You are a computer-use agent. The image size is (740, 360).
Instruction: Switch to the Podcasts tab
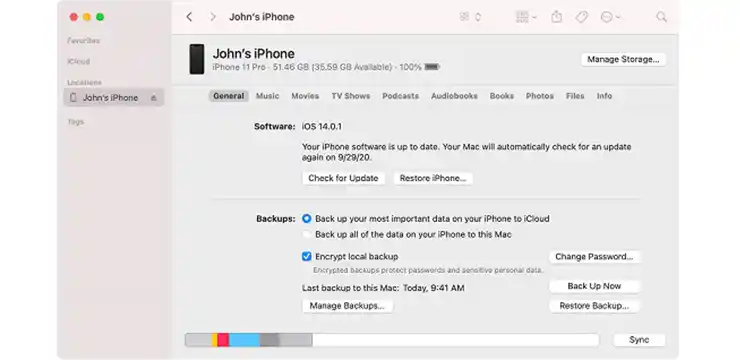[x=400, y=96]
